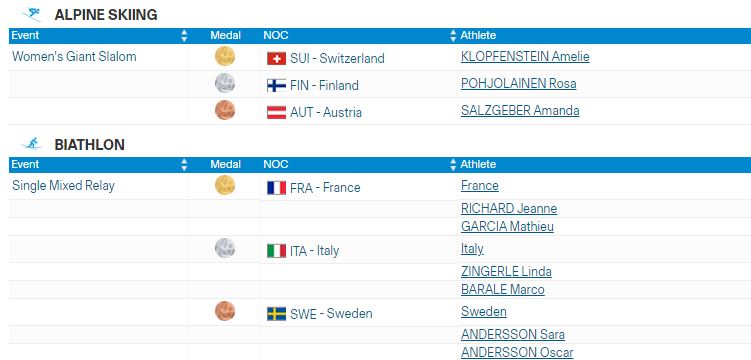Viewport: 751px width, 360px height.
Task: Click the Alpine Skiing skier icon
Action: (x=32, y=15)
